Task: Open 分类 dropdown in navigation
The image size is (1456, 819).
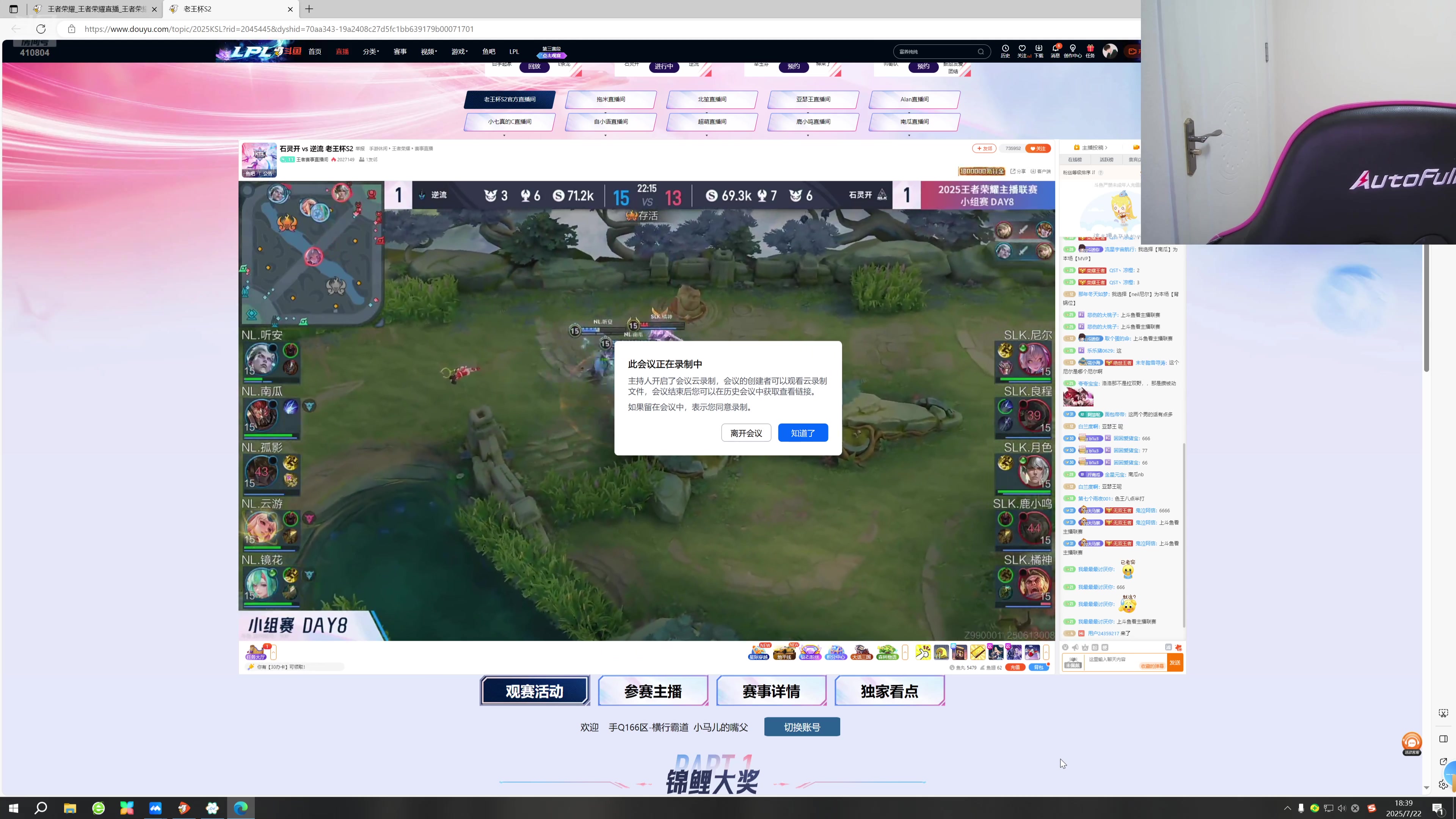Action: click(371, 52)
